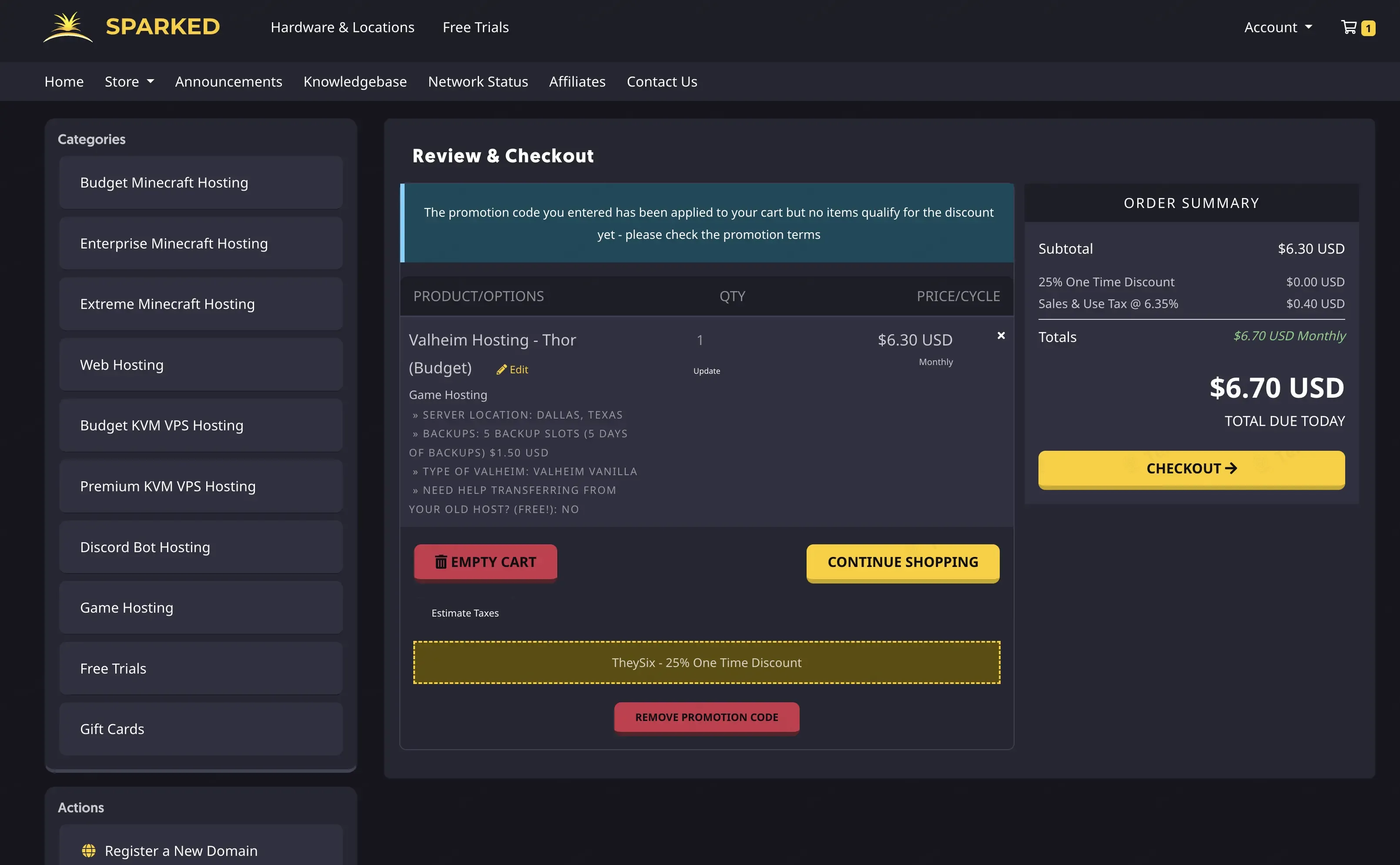Click the Total Due Today amount

click(x=1276, y=389)
